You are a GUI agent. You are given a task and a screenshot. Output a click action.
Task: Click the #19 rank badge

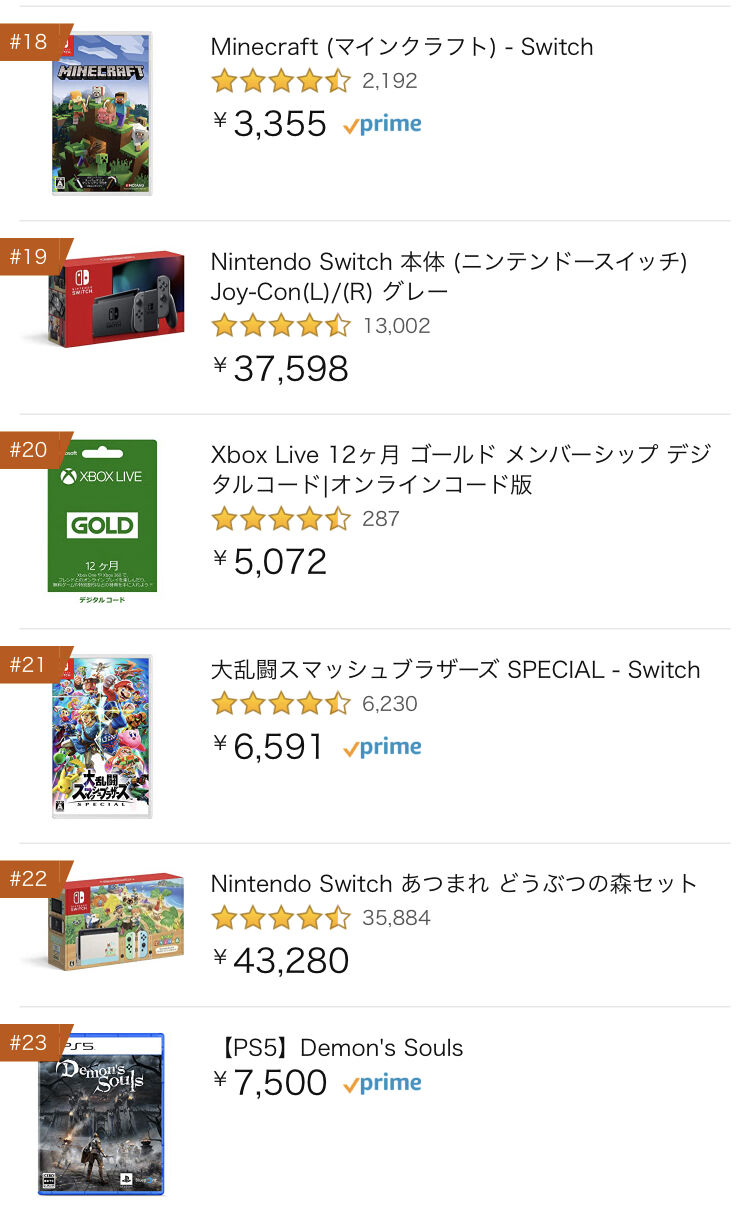click(29, 257)
